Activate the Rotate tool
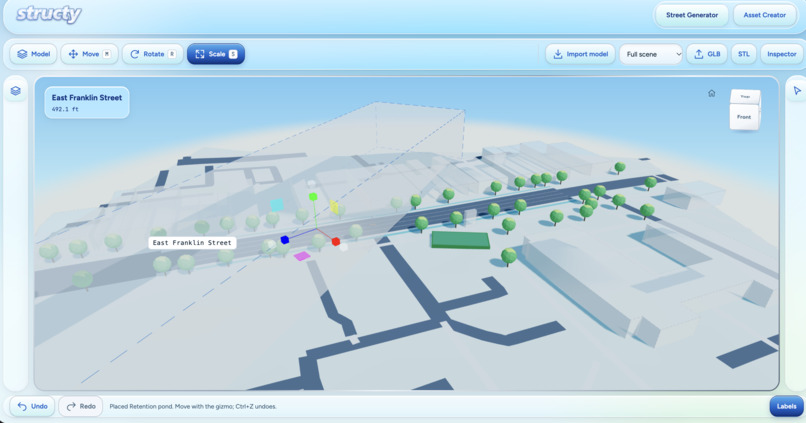The height and width of the screenshot is (423, 806). point(153,54)
